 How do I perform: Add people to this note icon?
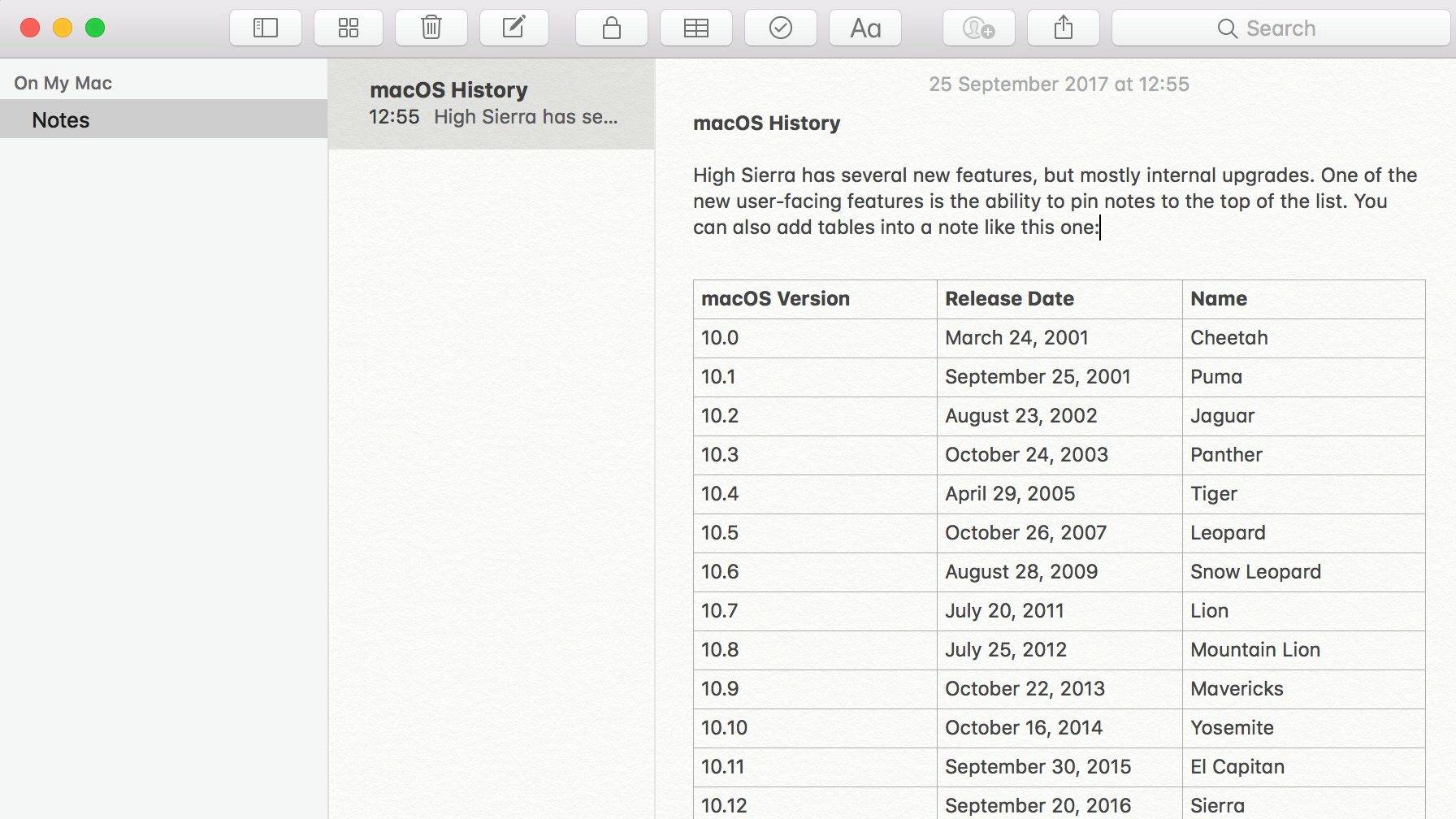click(x=978, y=28)
